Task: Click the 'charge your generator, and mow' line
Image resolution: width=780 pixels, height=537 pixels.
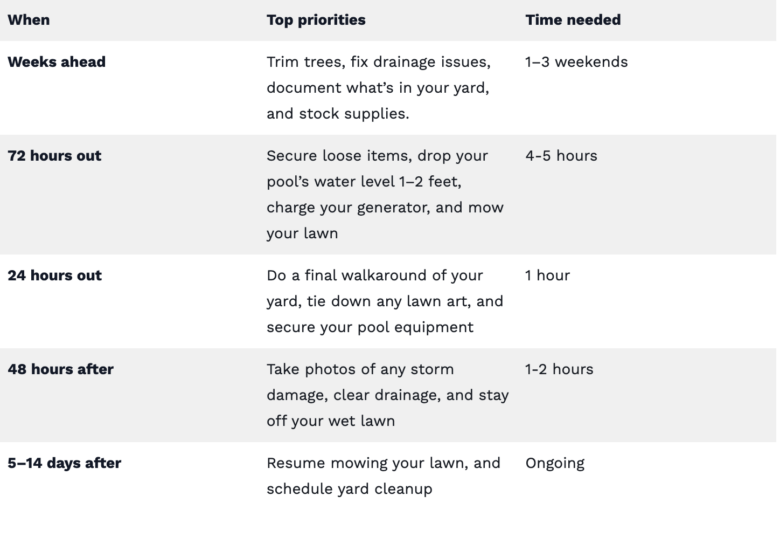Action: [385, 207]
